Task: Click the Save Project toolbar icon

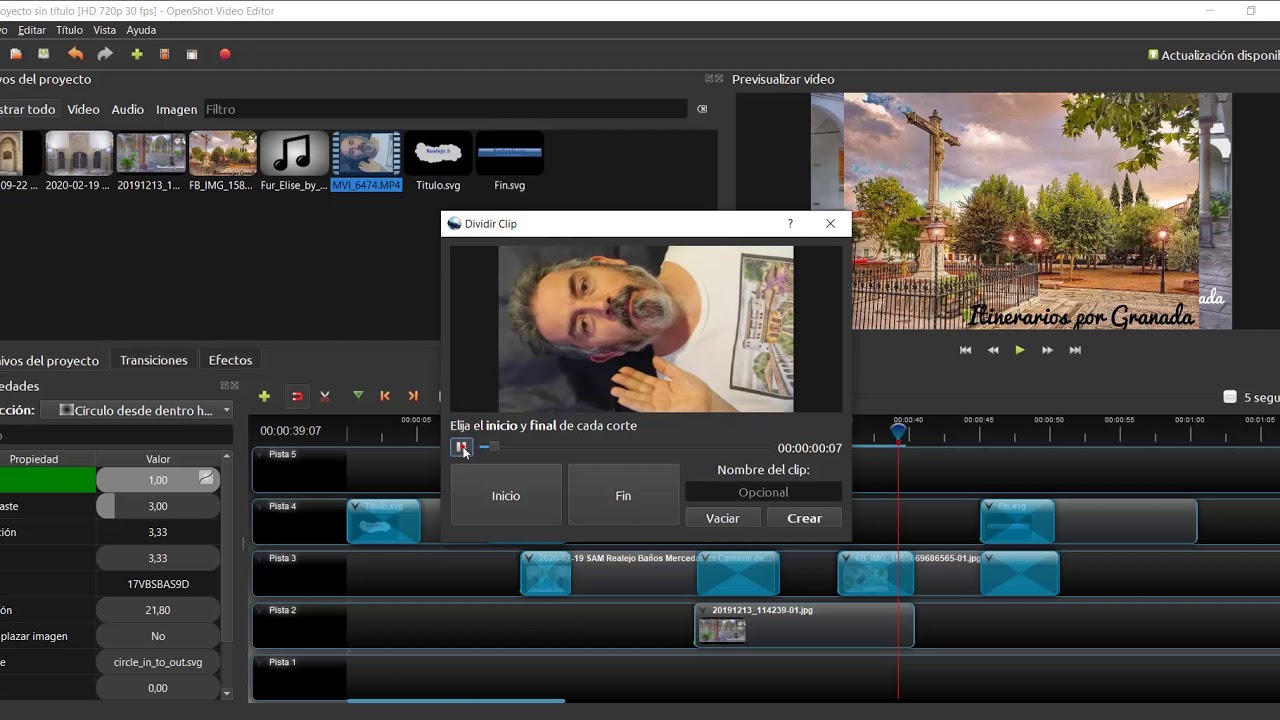Action: (x=43, y=54)
